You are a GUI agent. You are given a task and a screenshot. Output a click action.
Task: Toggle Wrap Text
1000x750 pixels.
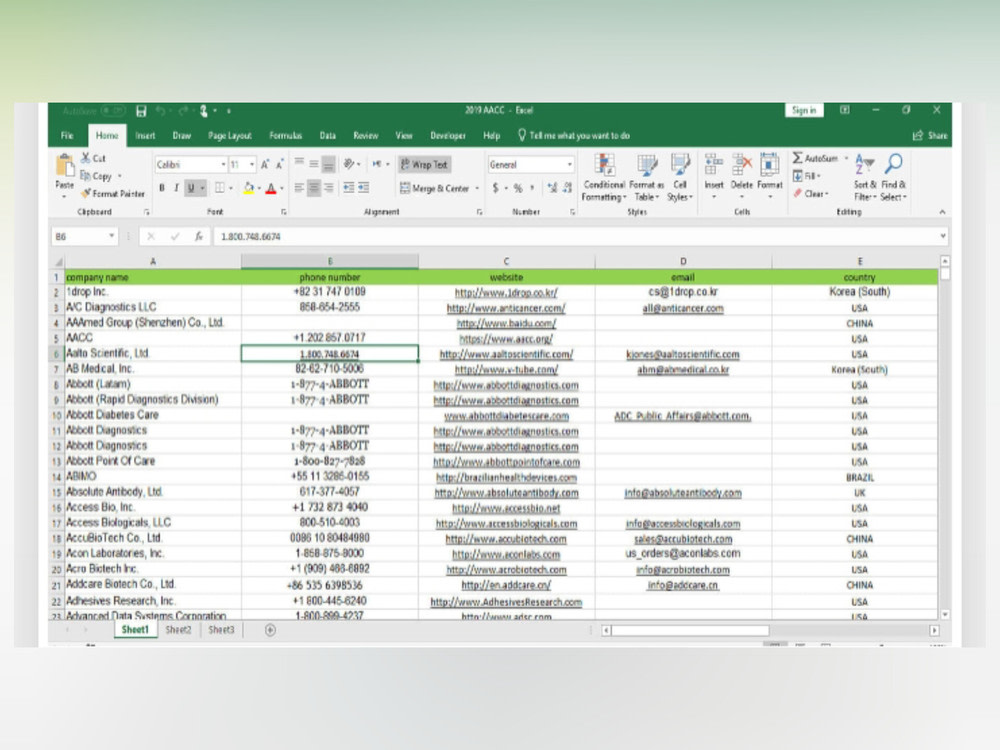point(425,165)
